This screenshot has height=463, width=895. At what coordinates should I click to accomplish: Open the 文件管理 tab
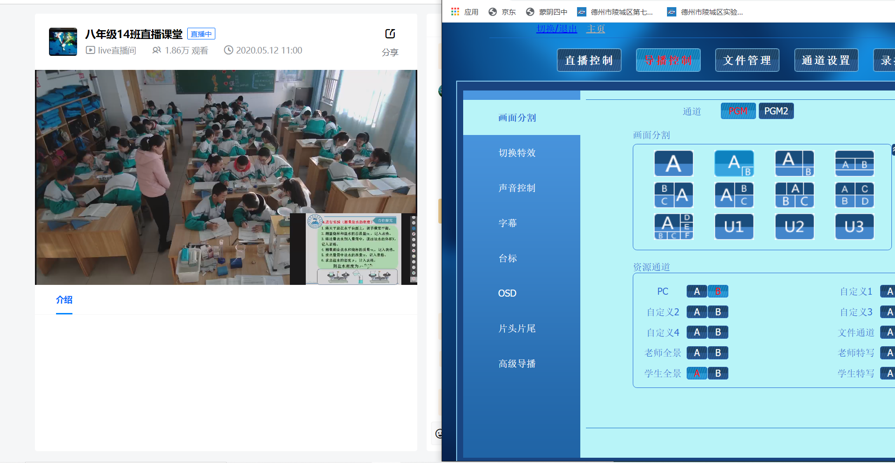tap(747, 60)
